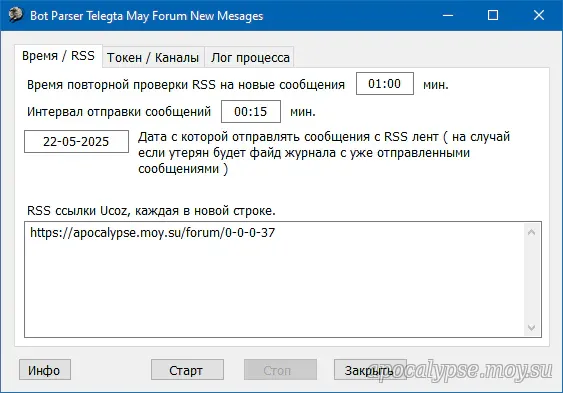563x393 pixels.
Task: Maximize the Bot Parser window
Action: 493,15
